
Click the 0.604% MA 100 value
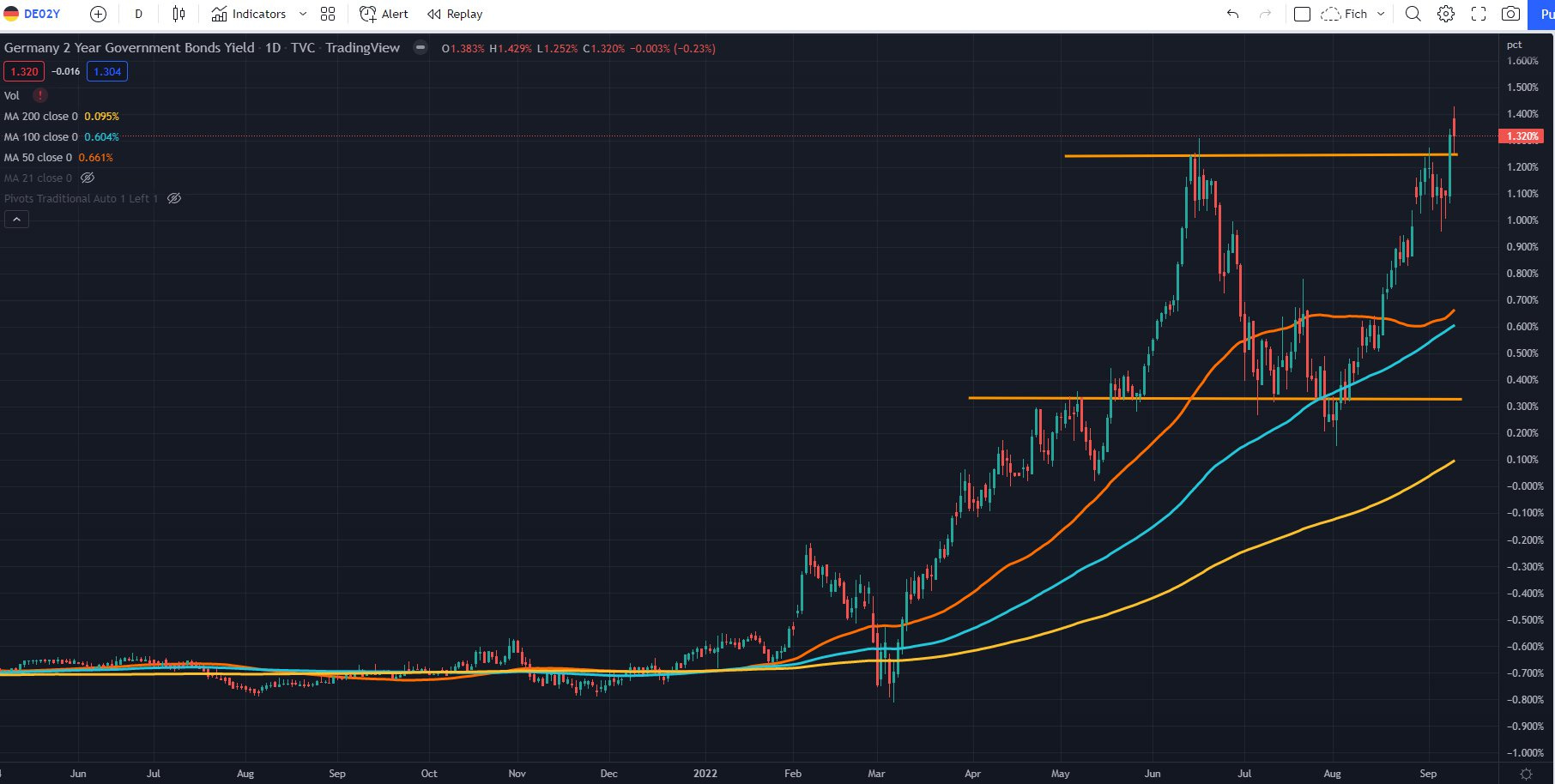(101, 136)
